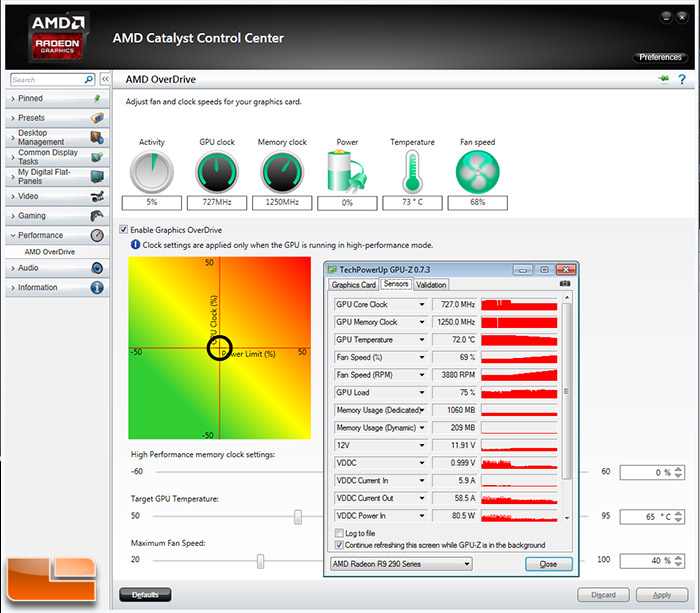This screenshot has height=613, width=700.
Task: Open the VDDC Power In sensor dropdown
Action: point(421,516)
